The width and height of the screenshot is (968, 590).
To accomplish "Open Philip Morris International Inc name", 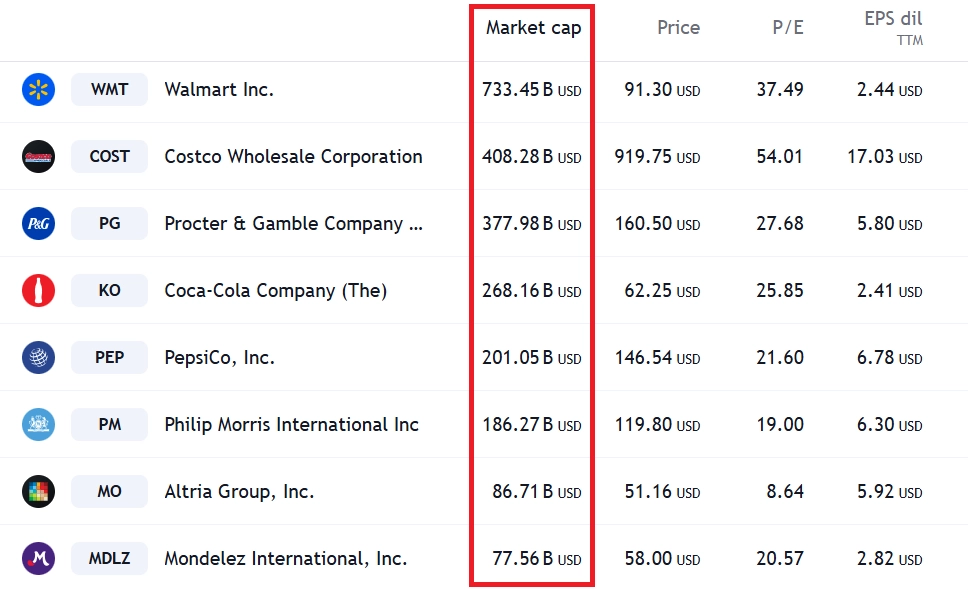I will point(291,425).
